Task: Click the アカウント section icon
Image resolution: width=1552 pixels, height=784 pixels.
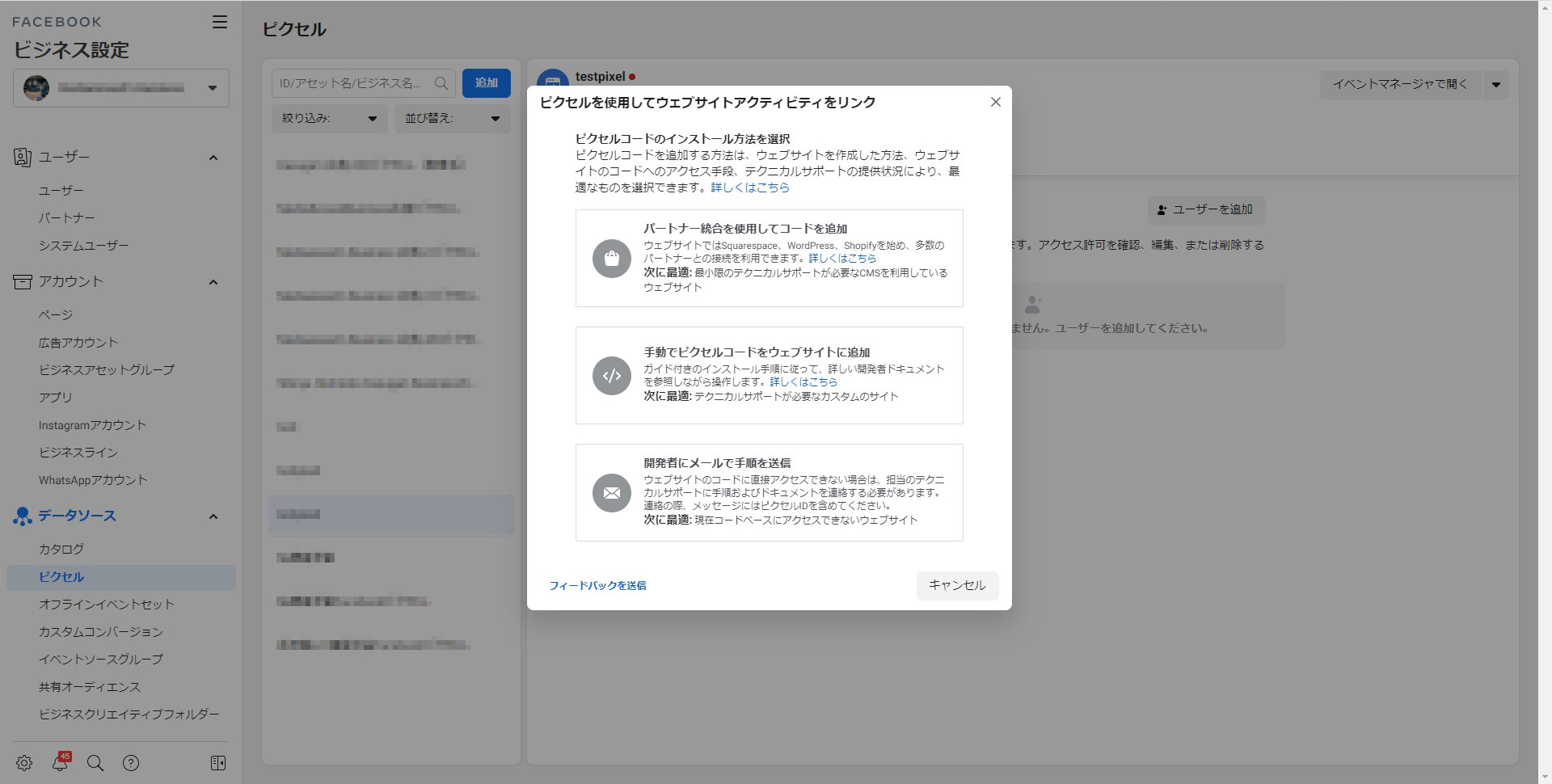Action: coord(23,281)
